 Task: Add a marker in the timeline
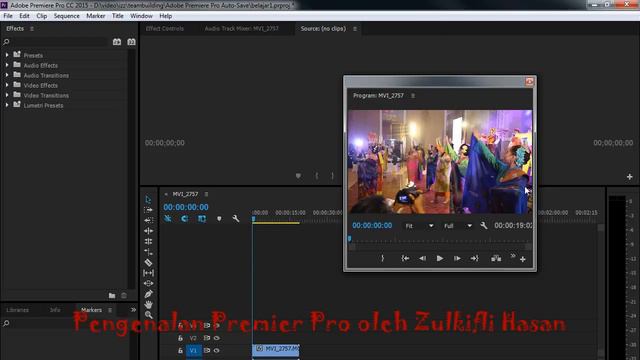tap(219, 219)
